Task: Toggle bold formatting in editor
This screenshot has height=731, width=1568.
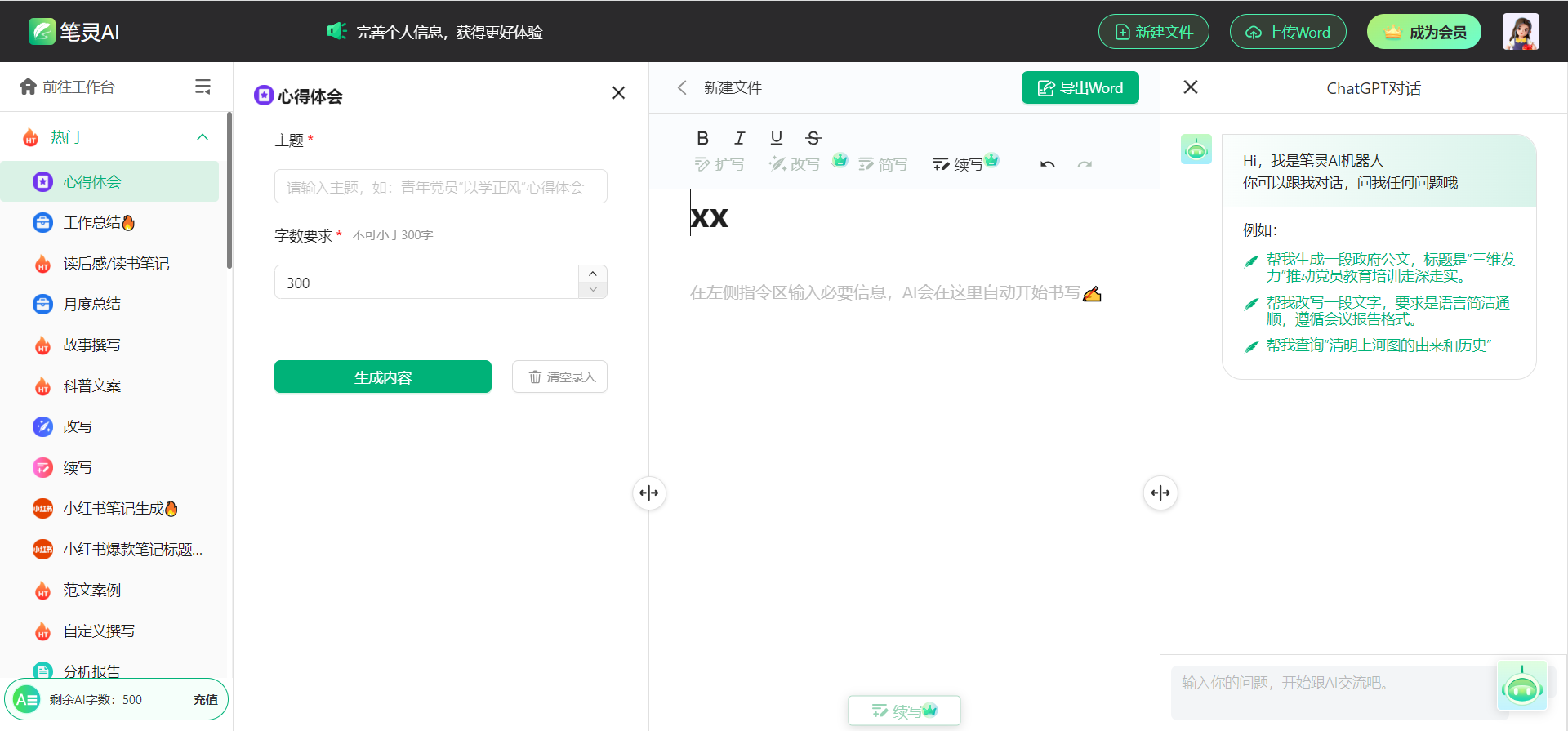Action: point(702,138)
